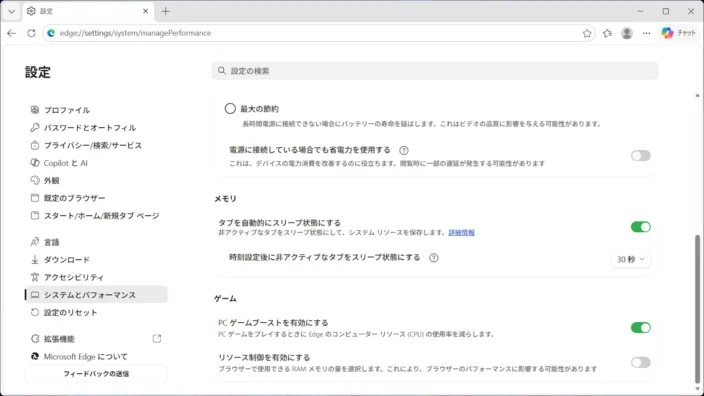This screenshot has height=396, width=704.
Task: Open the settings and more ellipsis menu
Action: [x=646, y=33]
